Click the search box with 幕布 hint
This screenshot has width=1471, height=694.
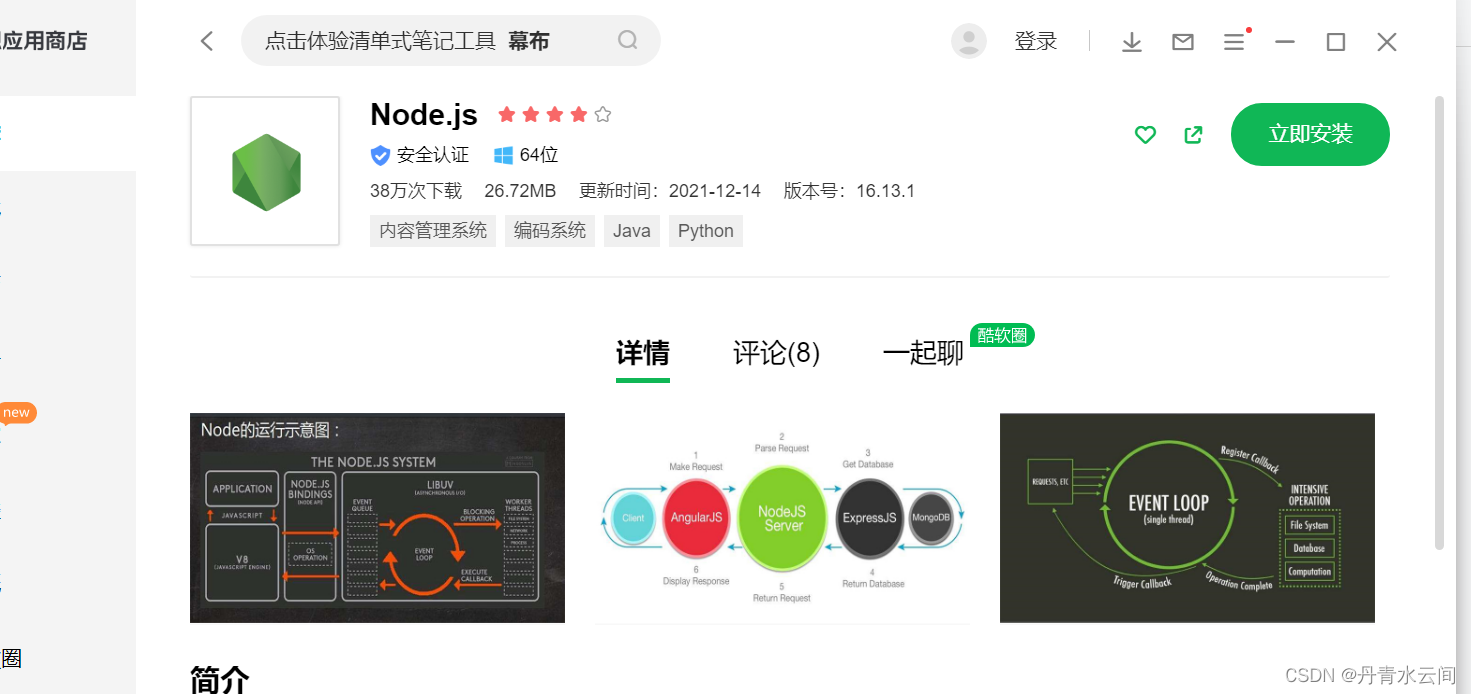click(451, 41)
